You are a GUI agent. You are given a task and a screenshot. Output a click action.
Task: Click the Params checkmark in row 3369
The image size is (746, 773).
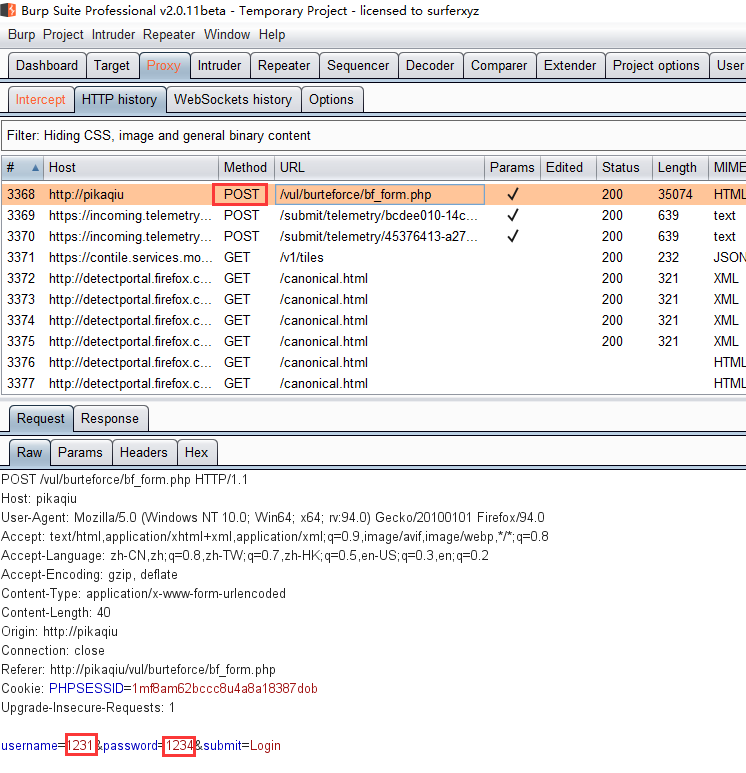click(513, 215)
